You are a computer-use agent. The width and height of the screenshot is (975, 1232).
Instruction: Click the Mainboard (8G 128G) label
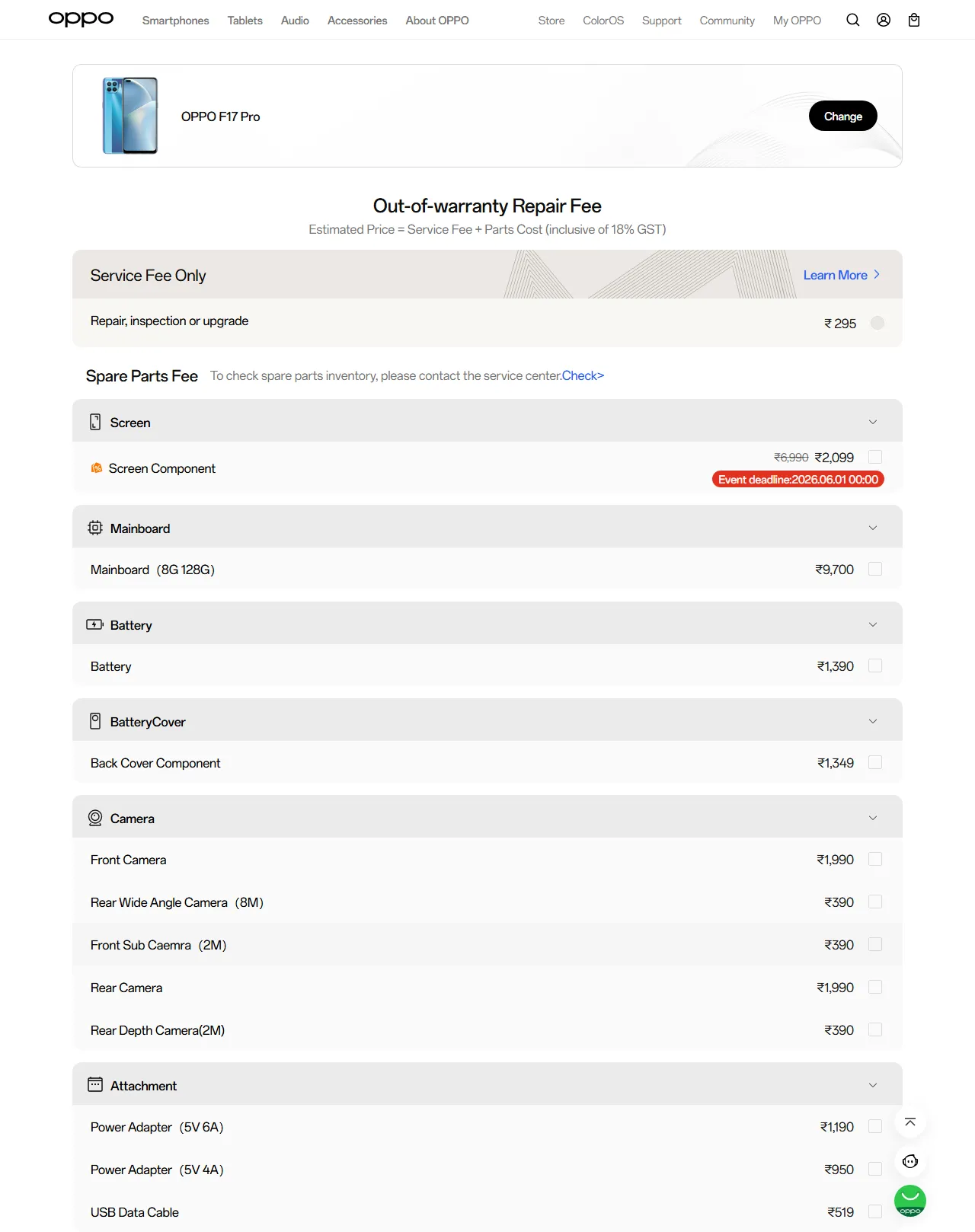click(x=152, y=570)
